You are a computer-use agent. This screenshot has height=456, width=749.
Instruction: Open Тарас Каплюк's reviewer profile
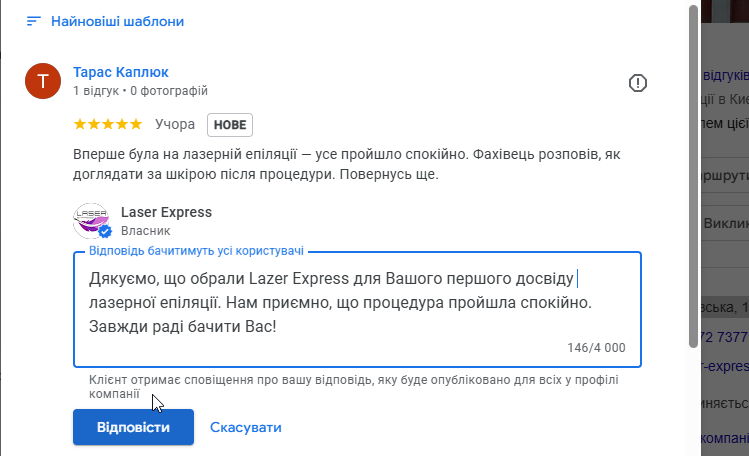click(121, 72)
